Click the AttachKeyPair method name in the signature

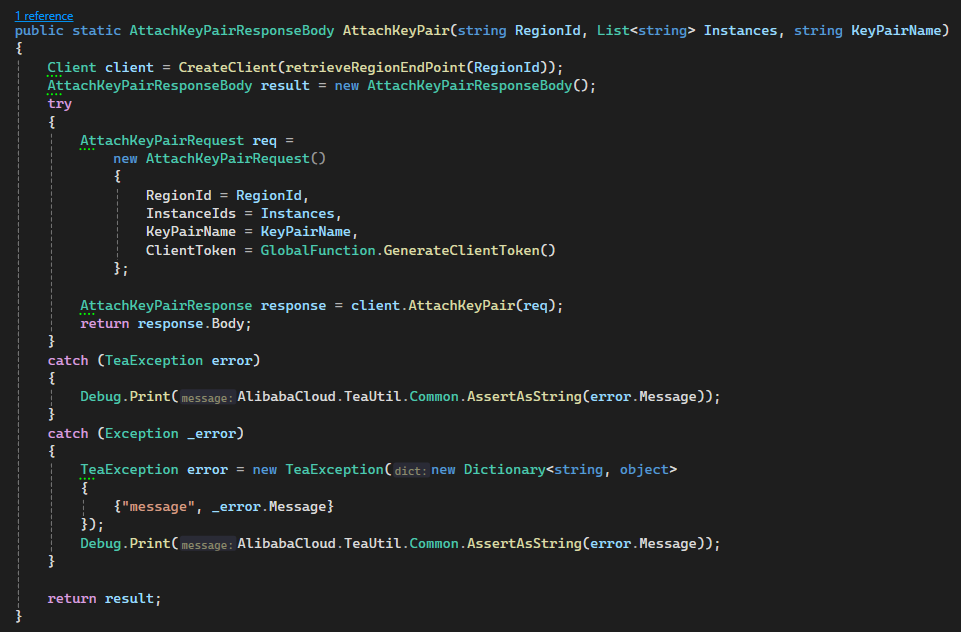(396, 31)
